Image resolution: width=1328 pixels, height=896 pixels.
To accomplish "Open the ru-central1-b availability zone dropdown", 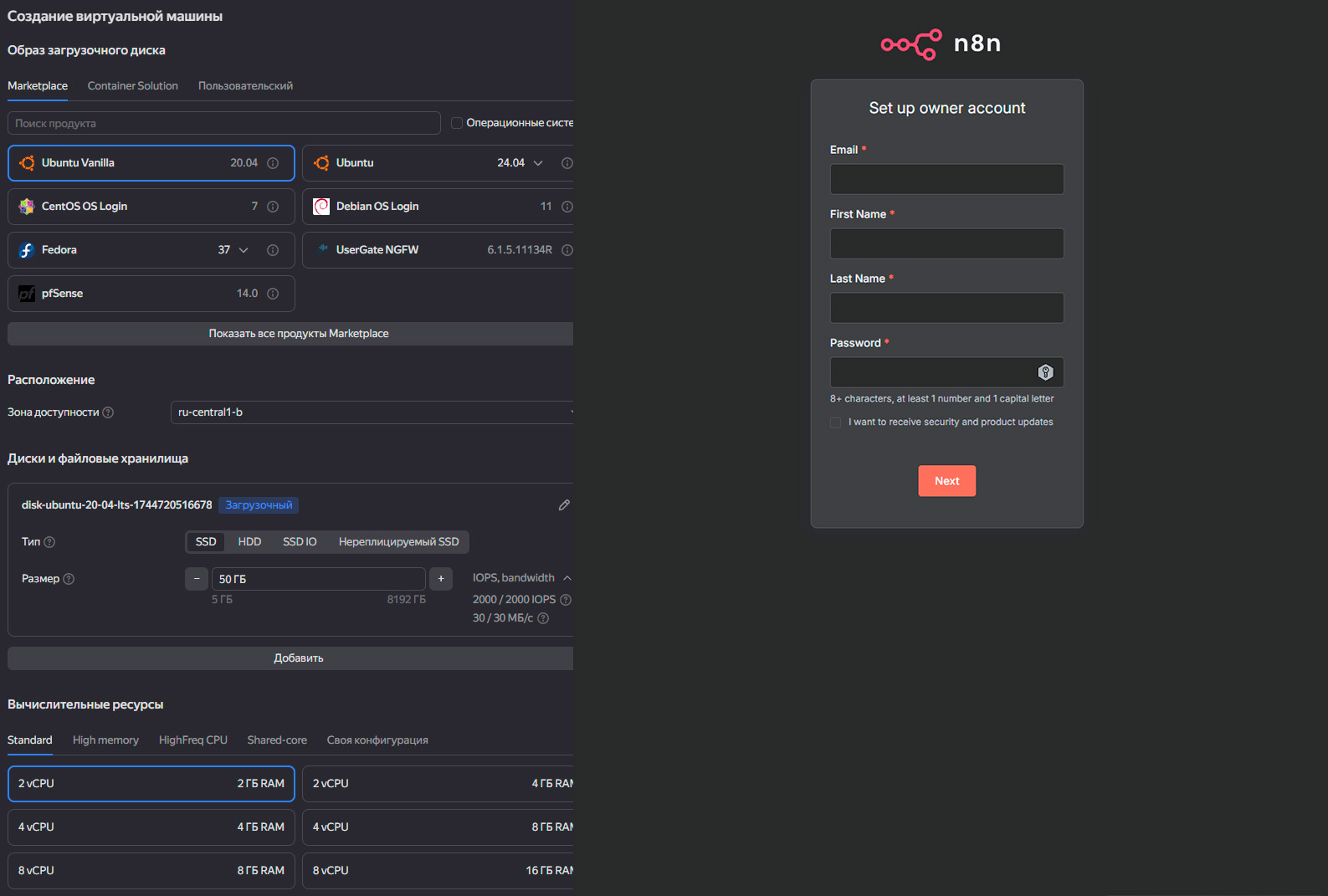I will click(x=372, y=412).
